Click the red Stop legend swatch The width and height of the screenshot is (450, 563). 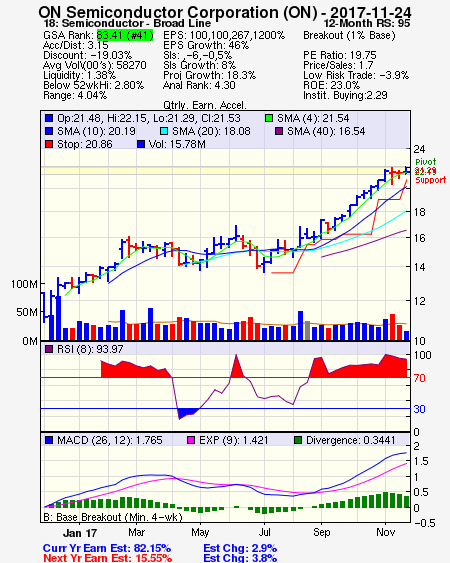point(49,144)
